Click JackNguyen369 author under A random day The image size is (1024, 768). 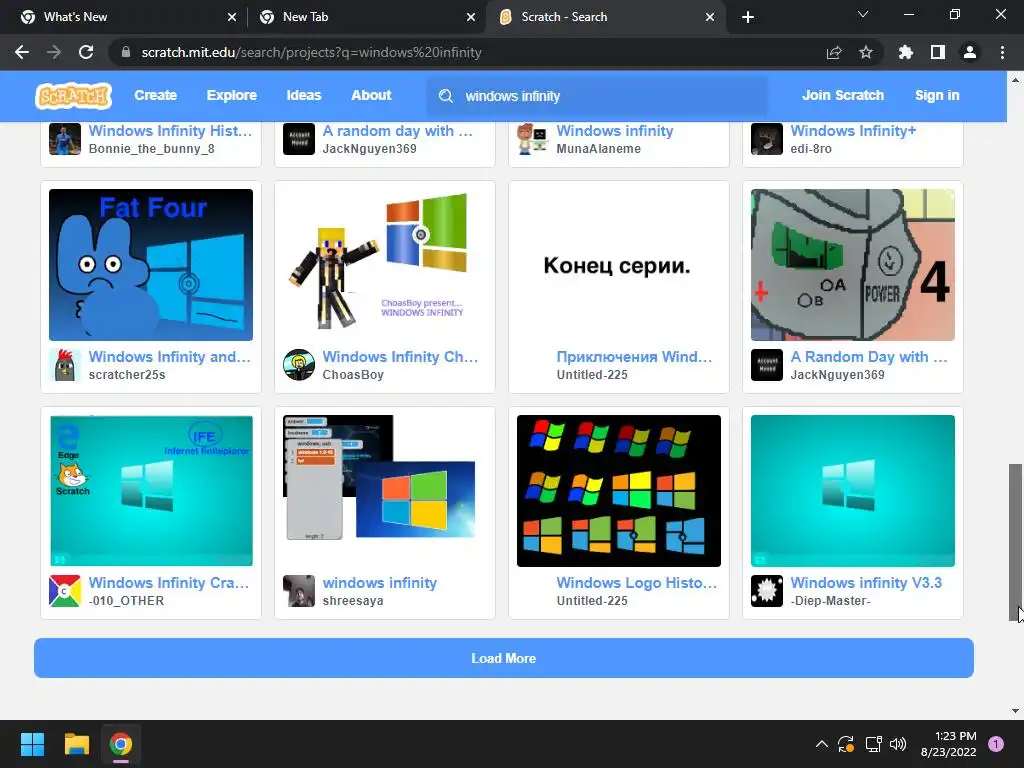[370, 149]
